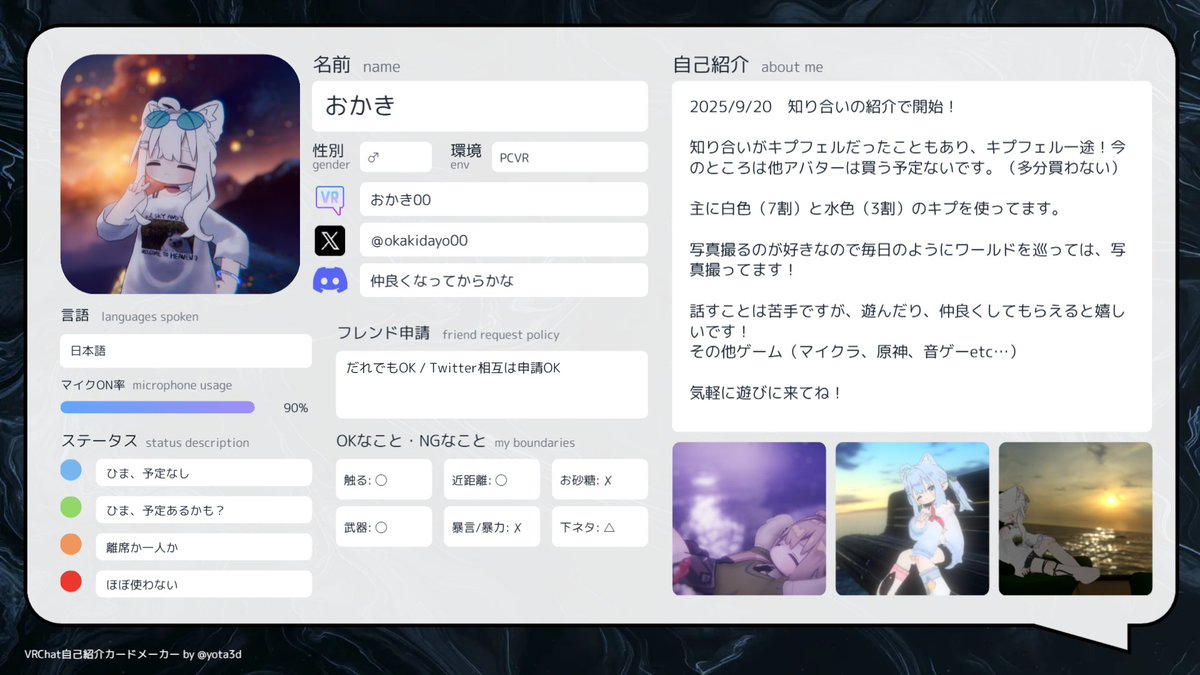The width and height of the screenshot is (1200, 675).
Task: Click the environment field PCVR
Action: click(570, 157)
